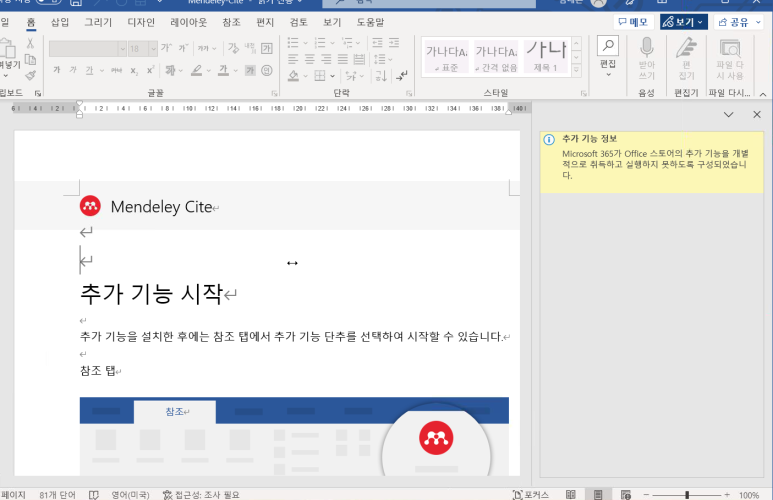Click the Find magnifier icon under editing
The height and width of the screenshot is (500, 773).
coord(608,46)
